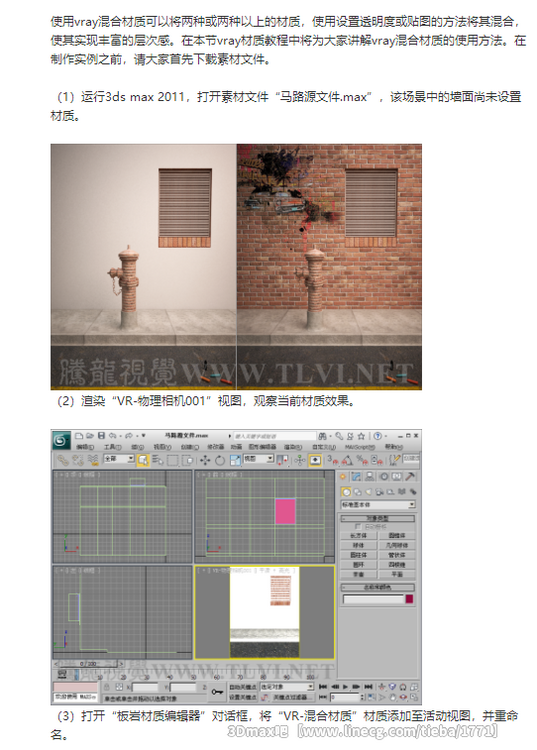
Task: Click the Go to Start playback button
Action: point(322,687)
